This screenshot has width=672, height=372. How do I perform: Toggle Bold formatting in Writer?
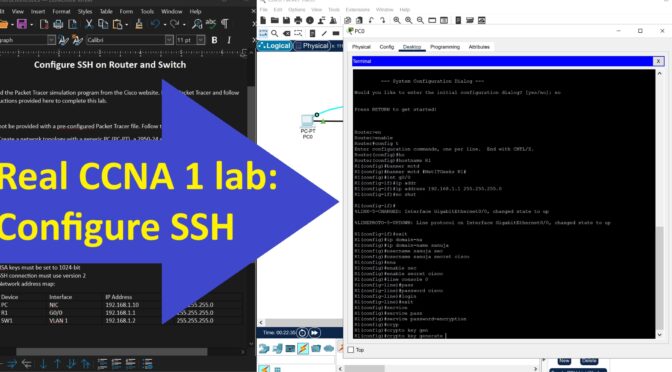(214, 40)
